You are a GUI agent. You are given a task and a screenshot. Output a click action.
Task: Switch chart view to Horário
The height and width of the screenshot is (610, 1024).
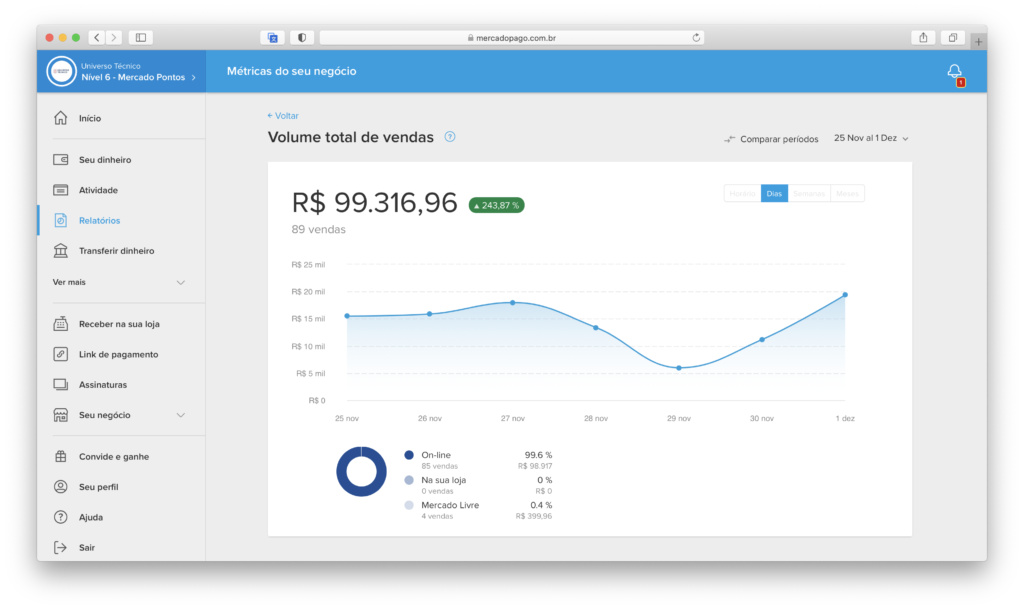coord(742,194)
